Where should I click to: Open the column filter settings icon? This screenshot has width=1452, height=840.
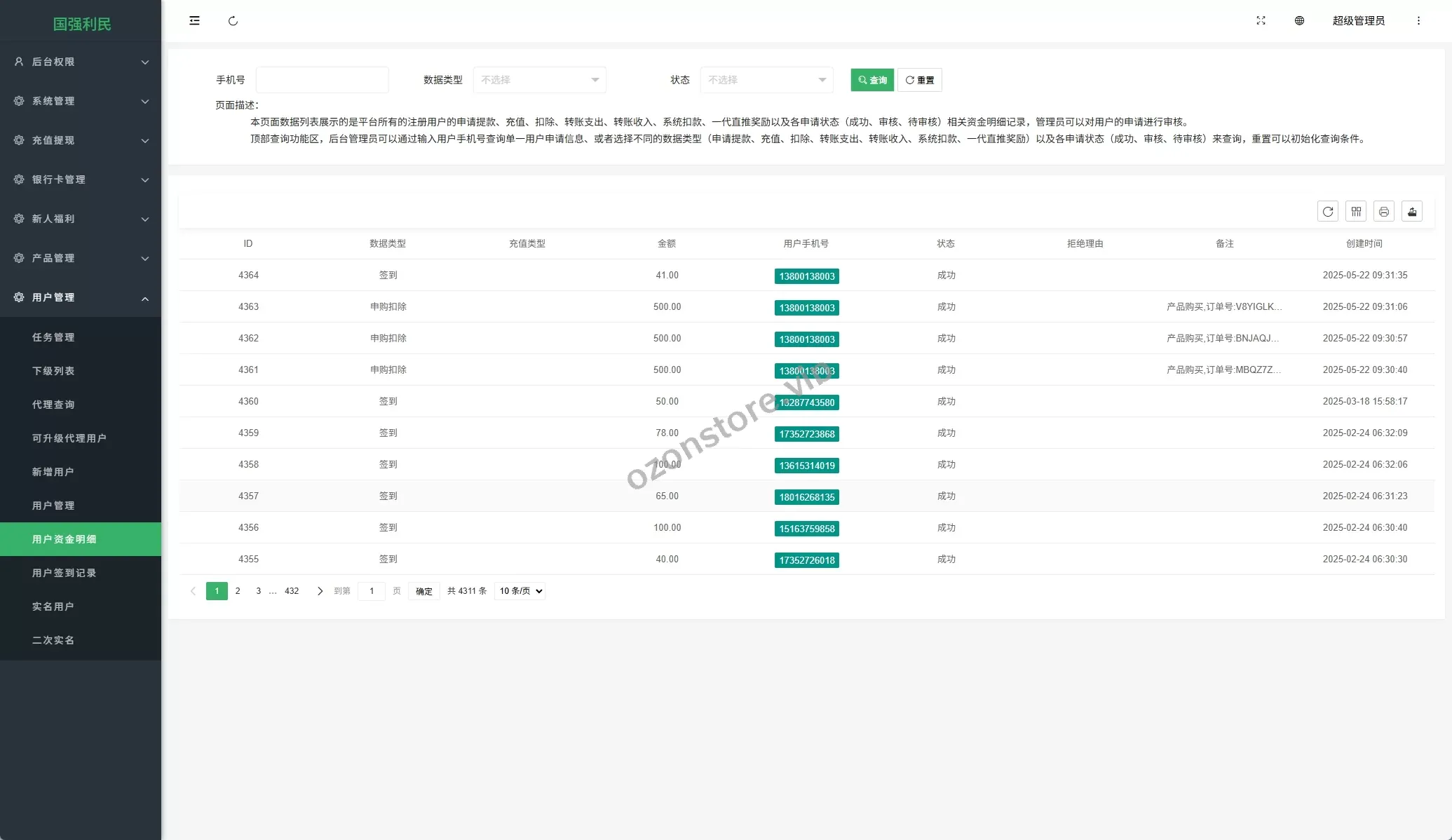point(1356,212)
